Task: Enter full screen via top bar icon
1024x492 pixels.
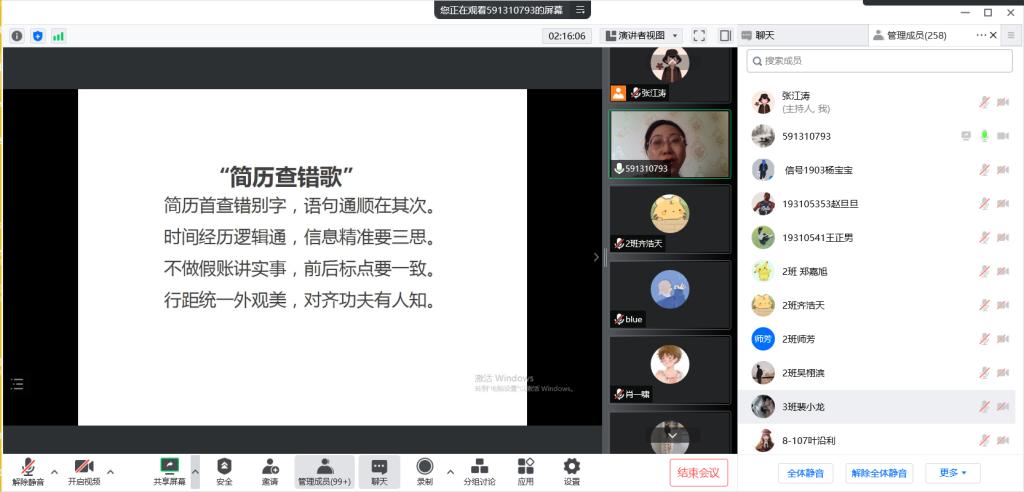Action: pyautogui.click(x=698, y=36)
